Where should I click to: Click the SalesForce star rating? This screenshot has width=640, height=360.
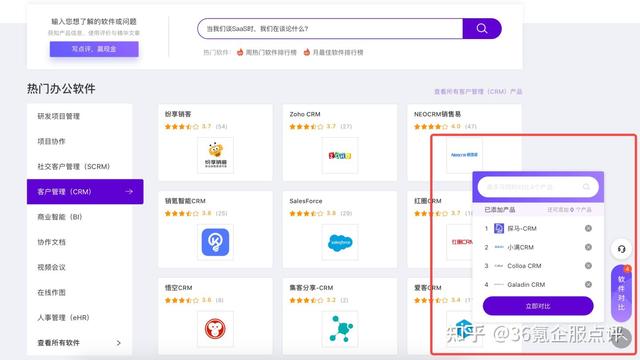306,213
